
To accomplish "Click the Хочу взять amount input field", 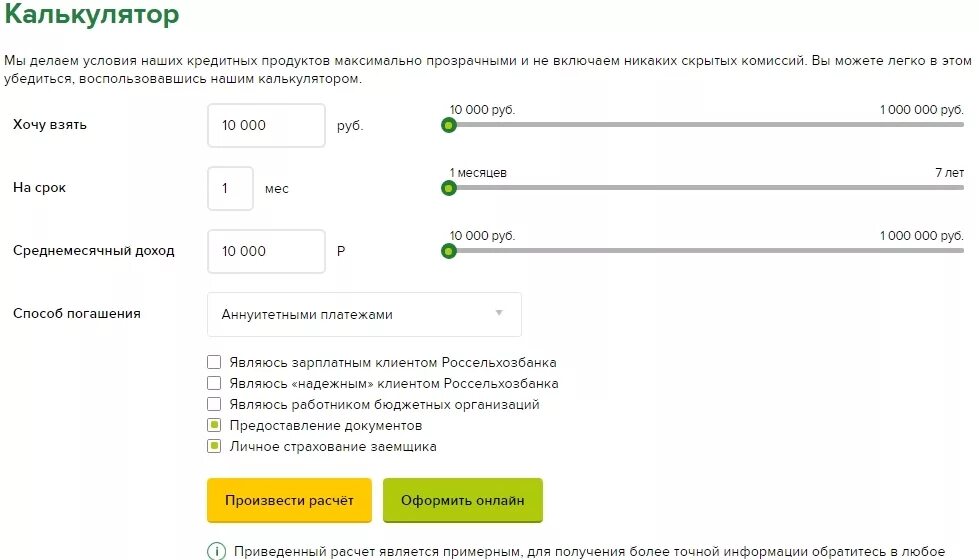I will [x=266, y=125].
